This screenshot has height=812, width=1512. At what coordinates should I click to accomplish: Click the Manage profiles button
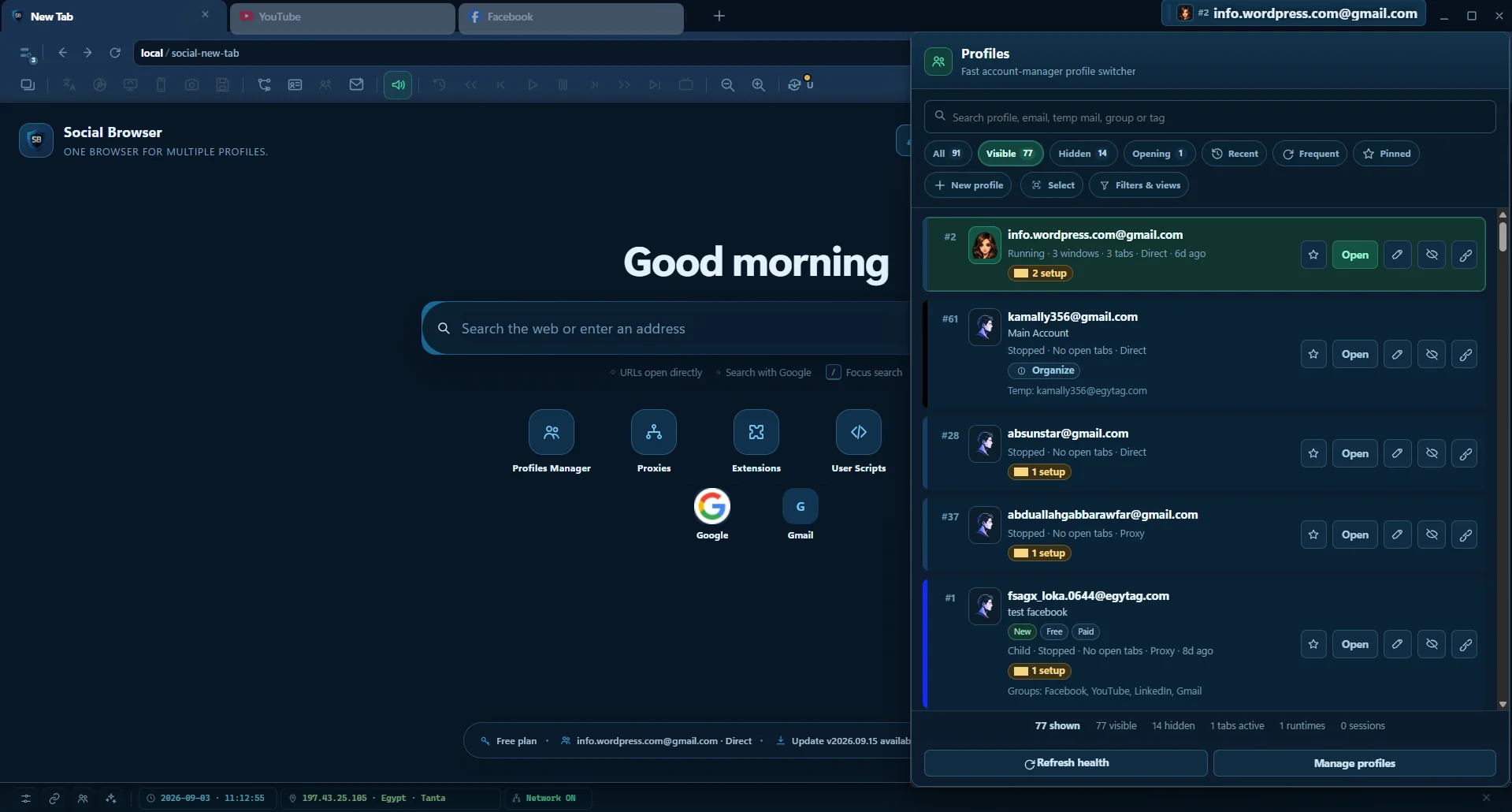pos(1354,763)
